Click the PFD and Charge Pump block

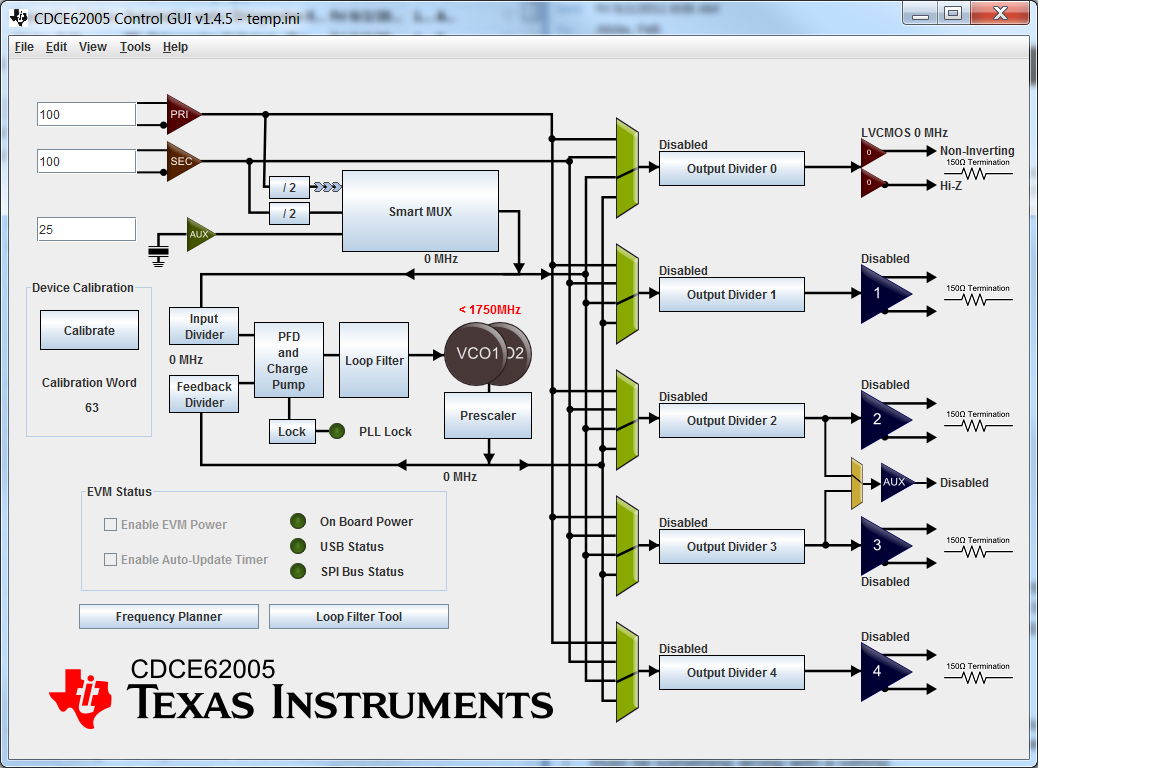click(x=289, y=360)
